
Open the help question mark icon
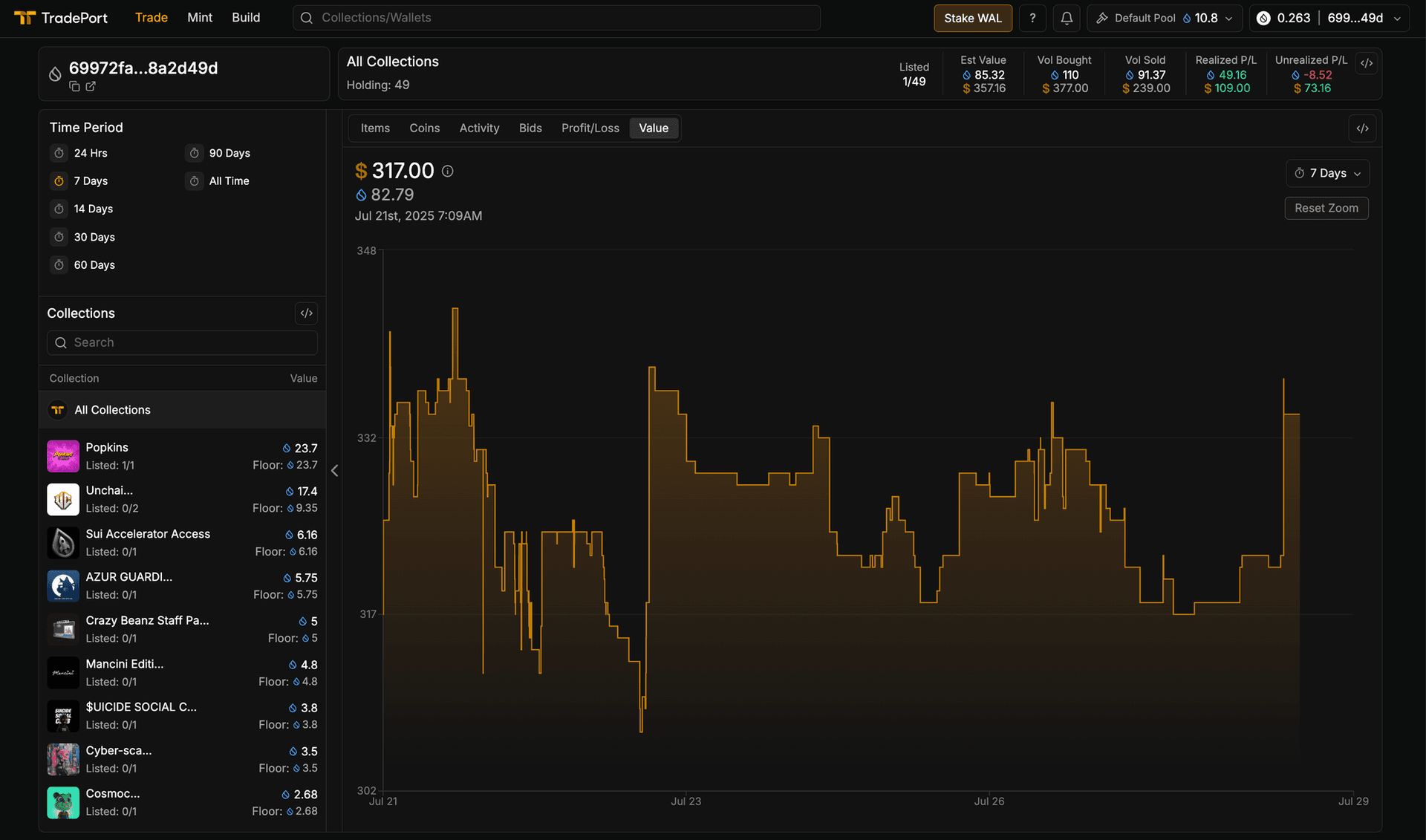pyautogui.click(x=1032, y=17)
